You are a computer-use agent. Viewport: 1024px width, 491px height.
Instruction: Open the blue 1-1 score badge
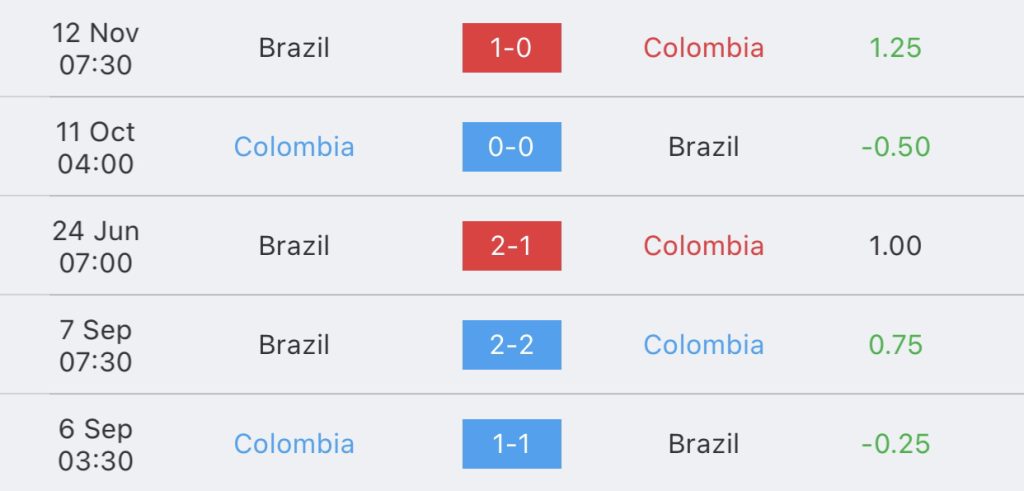pyautogui.click(x=511, y=444)
